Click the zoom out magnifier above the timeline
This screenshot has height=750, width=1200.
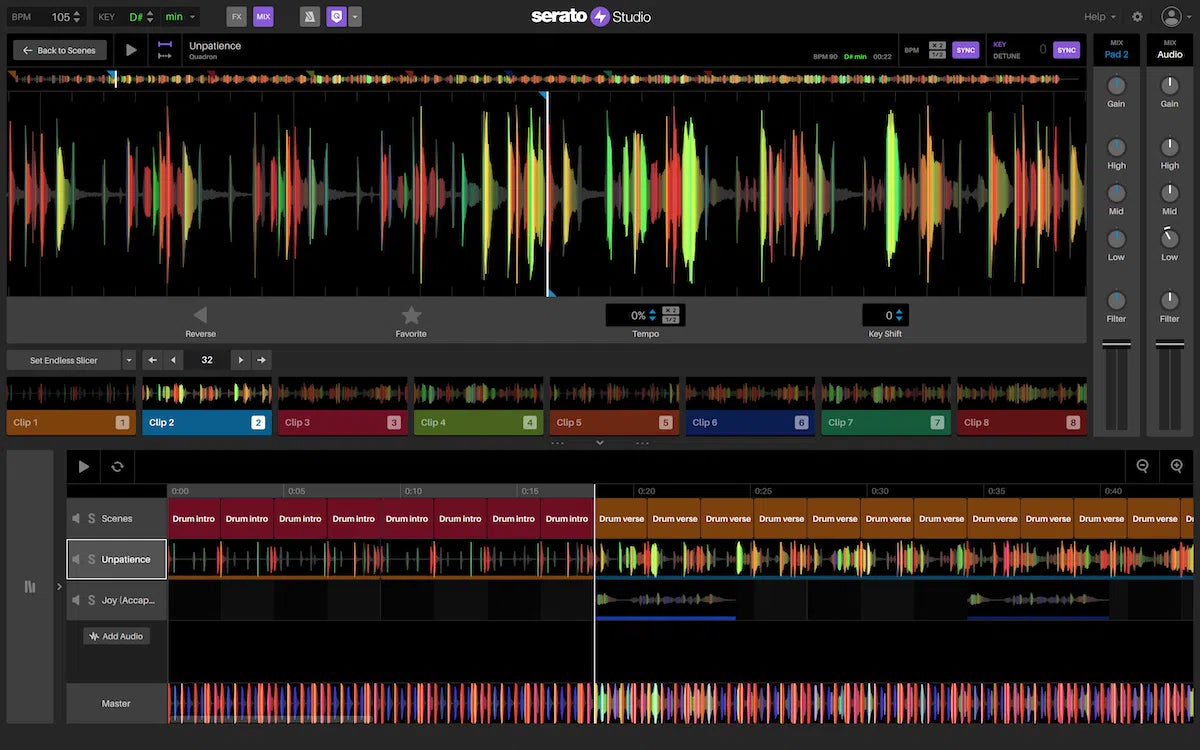[1144, 466]
